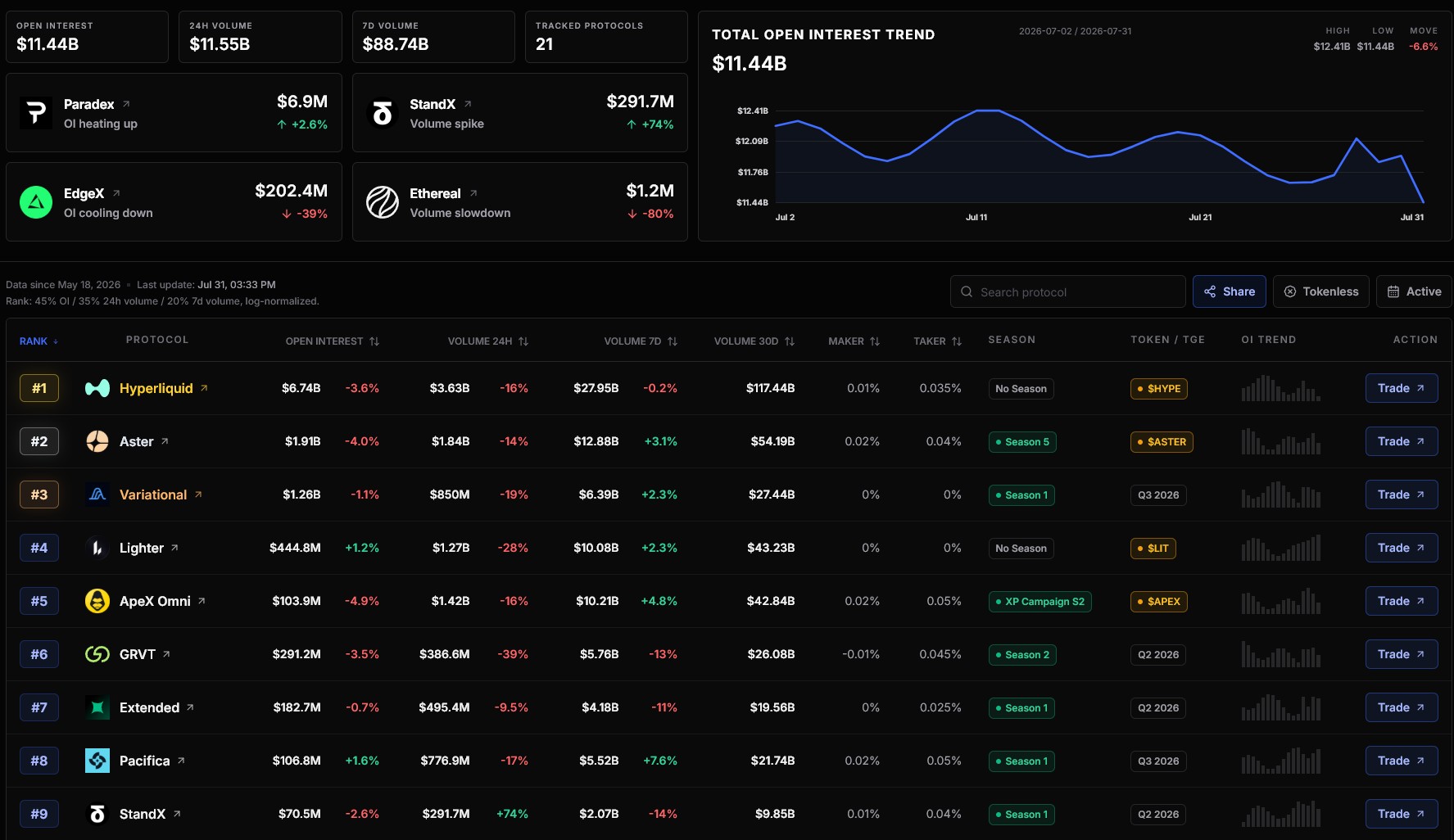Click the Extended logo icon in table
Screen dimensions: 1454x840
[97, 707]
